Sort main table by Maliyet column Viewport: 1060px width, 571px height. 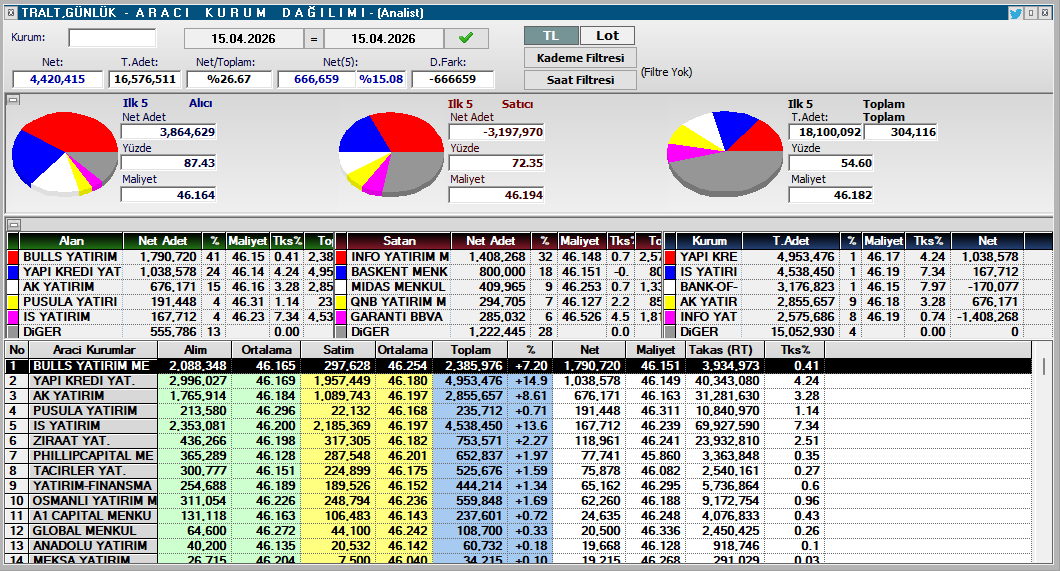[x=655, y=350]
